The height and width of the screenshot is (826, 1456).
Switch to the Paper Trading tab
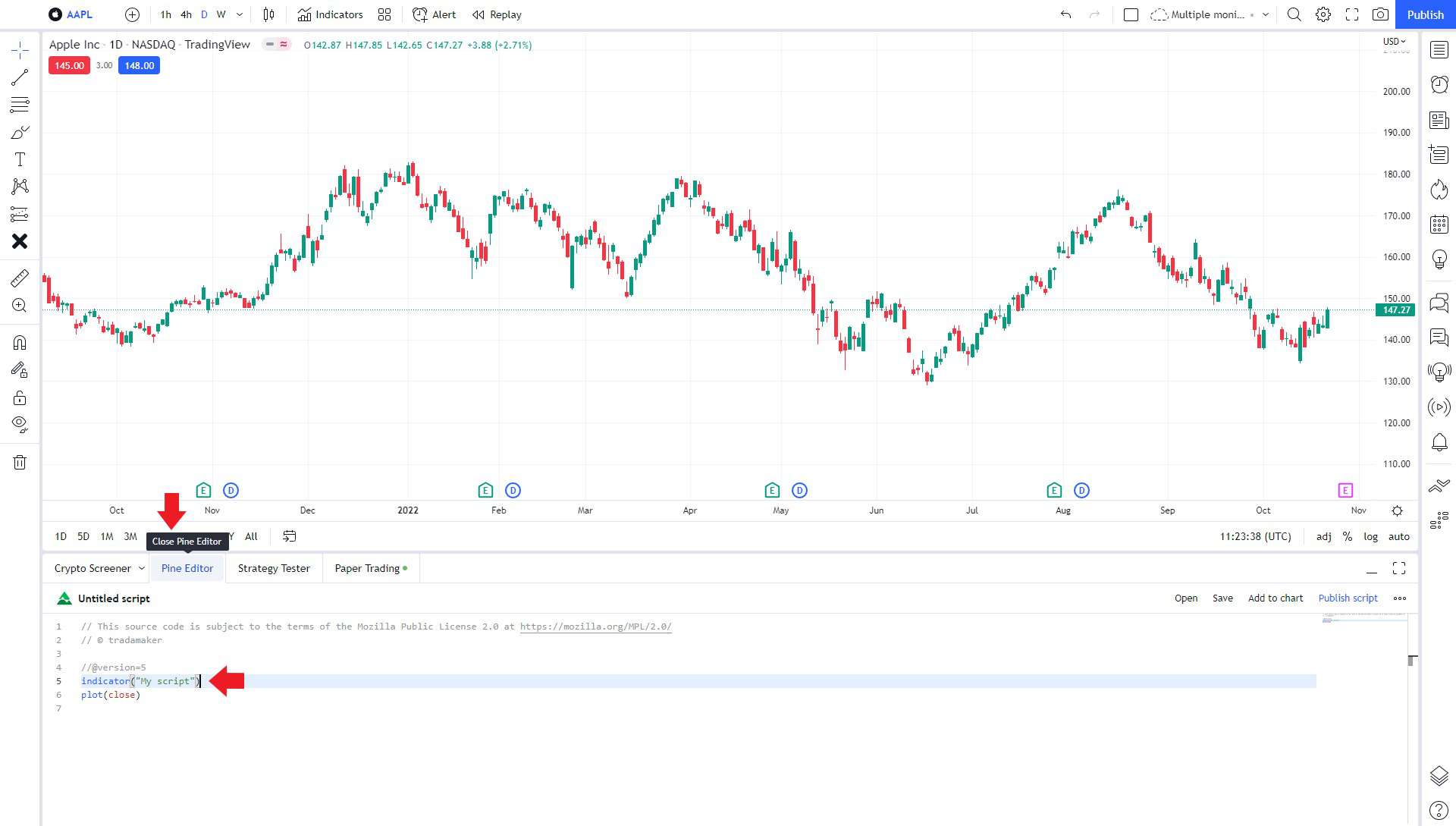click(x=366, y=568)
